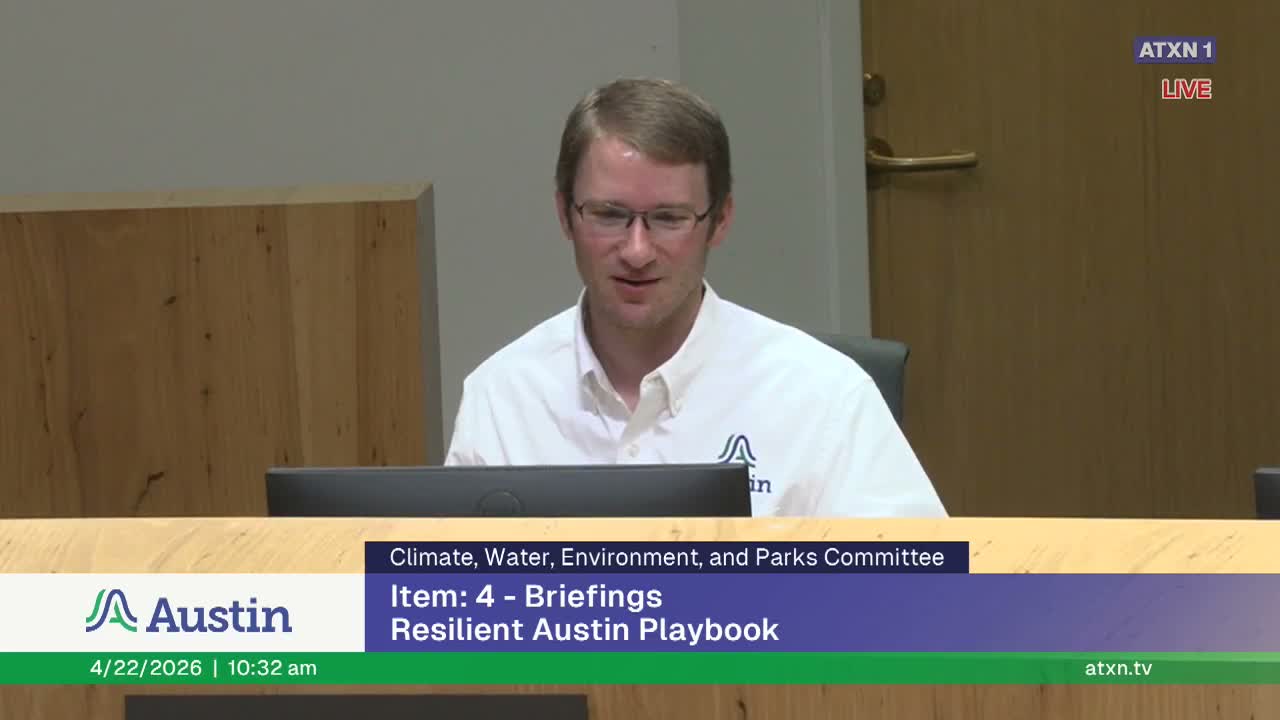The image size is (1280, 720).
Task: Open the atxn.tv web address
Action: tap(1118, 668)
